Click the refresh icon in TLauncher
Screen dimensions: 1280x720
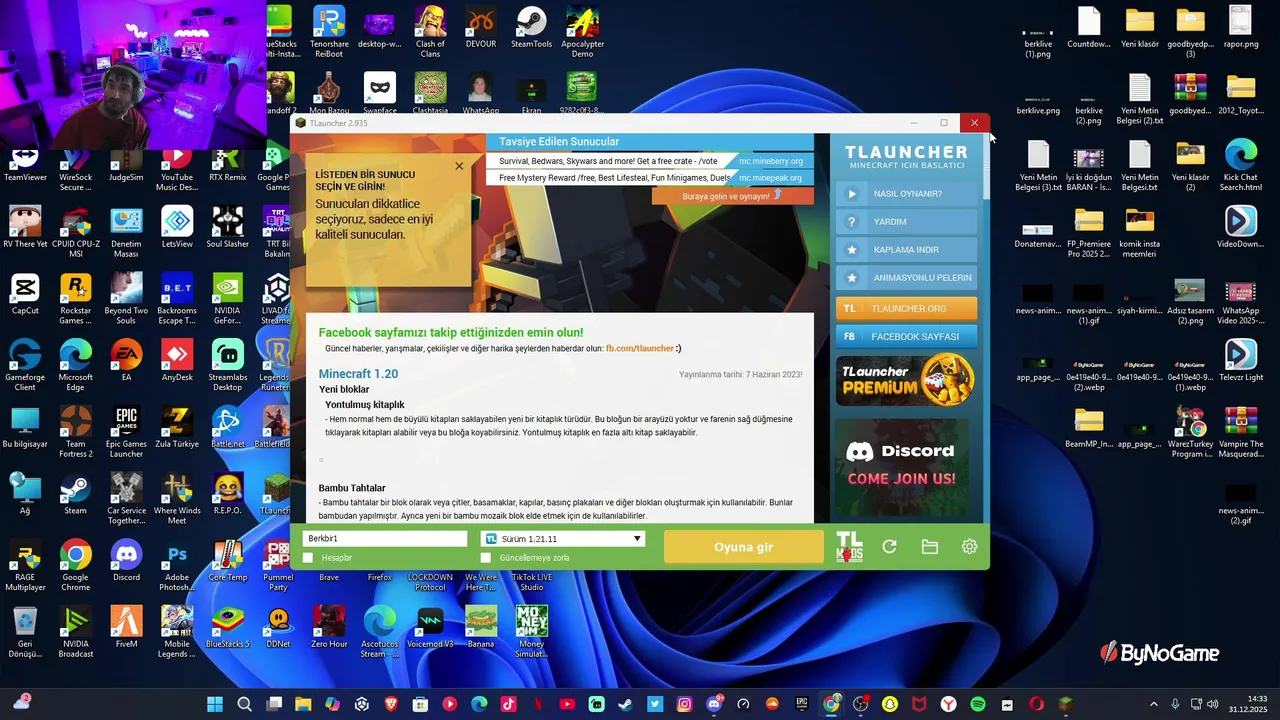pos(889,546)
